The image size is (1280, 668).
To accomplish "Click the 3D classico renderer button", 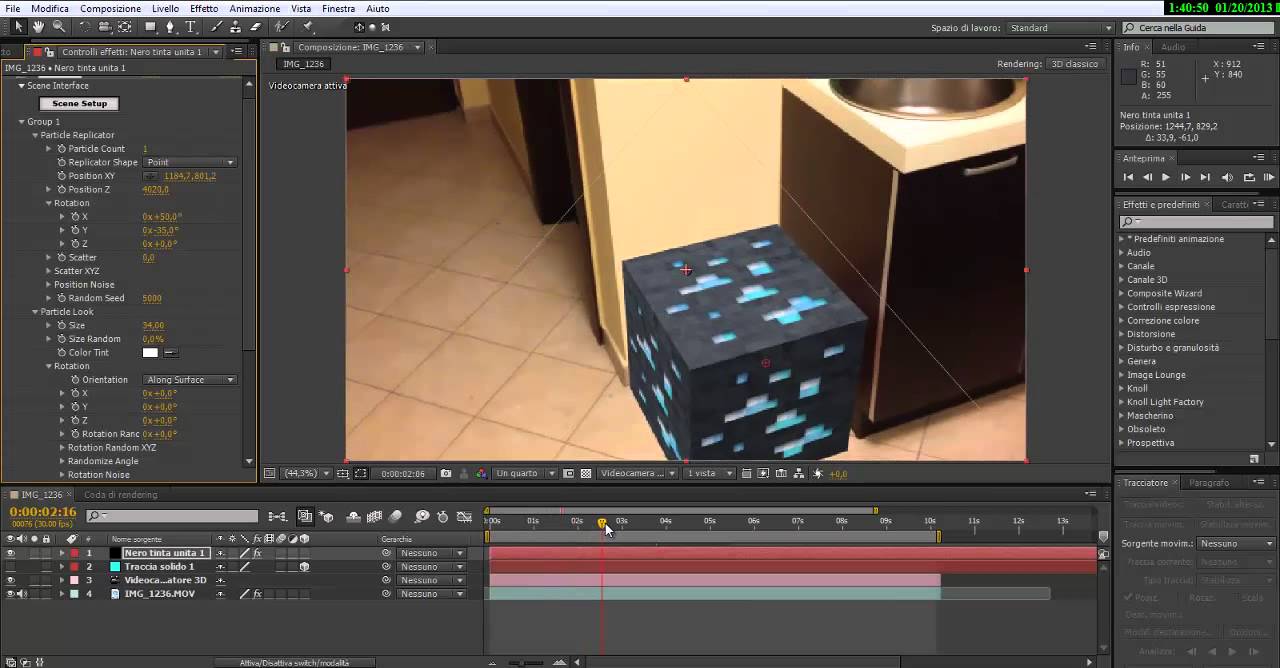I will coord(1075,64).
